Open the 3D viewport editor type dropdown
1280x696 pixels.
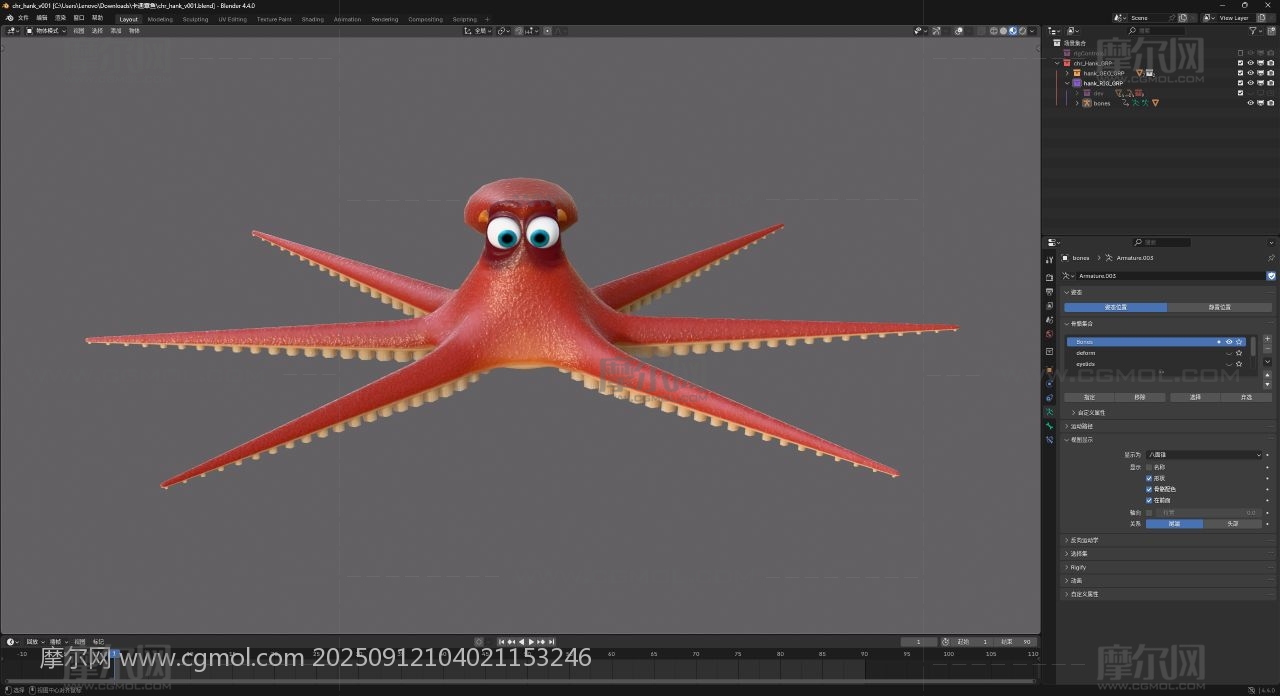(13, 31)
